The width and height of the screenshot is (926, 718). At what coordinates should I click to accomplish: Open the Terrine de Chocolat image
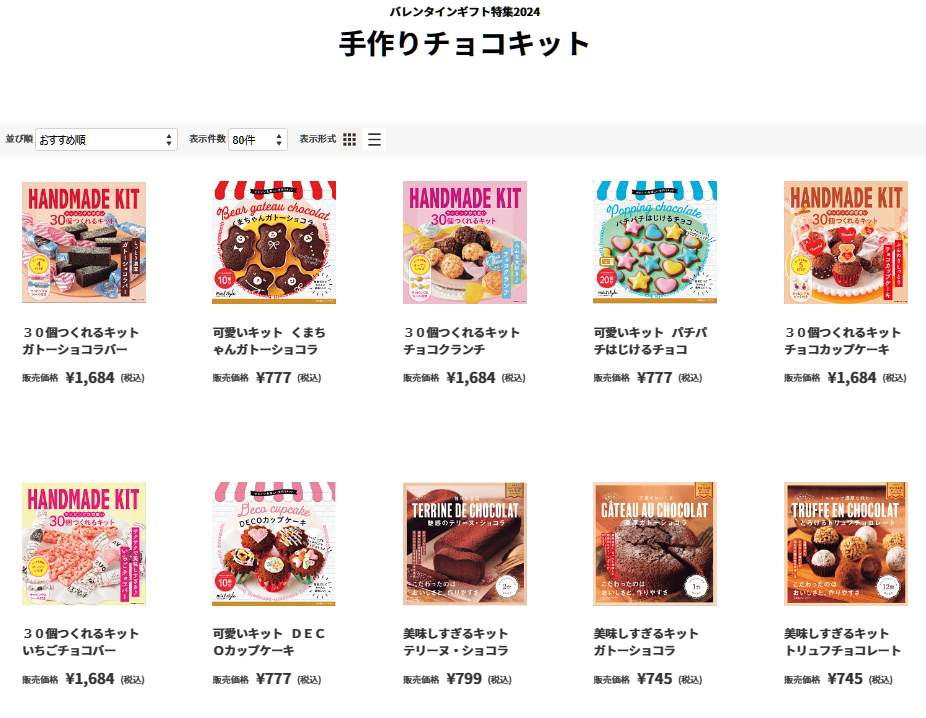pyautogui.click(x=465, y=544)
